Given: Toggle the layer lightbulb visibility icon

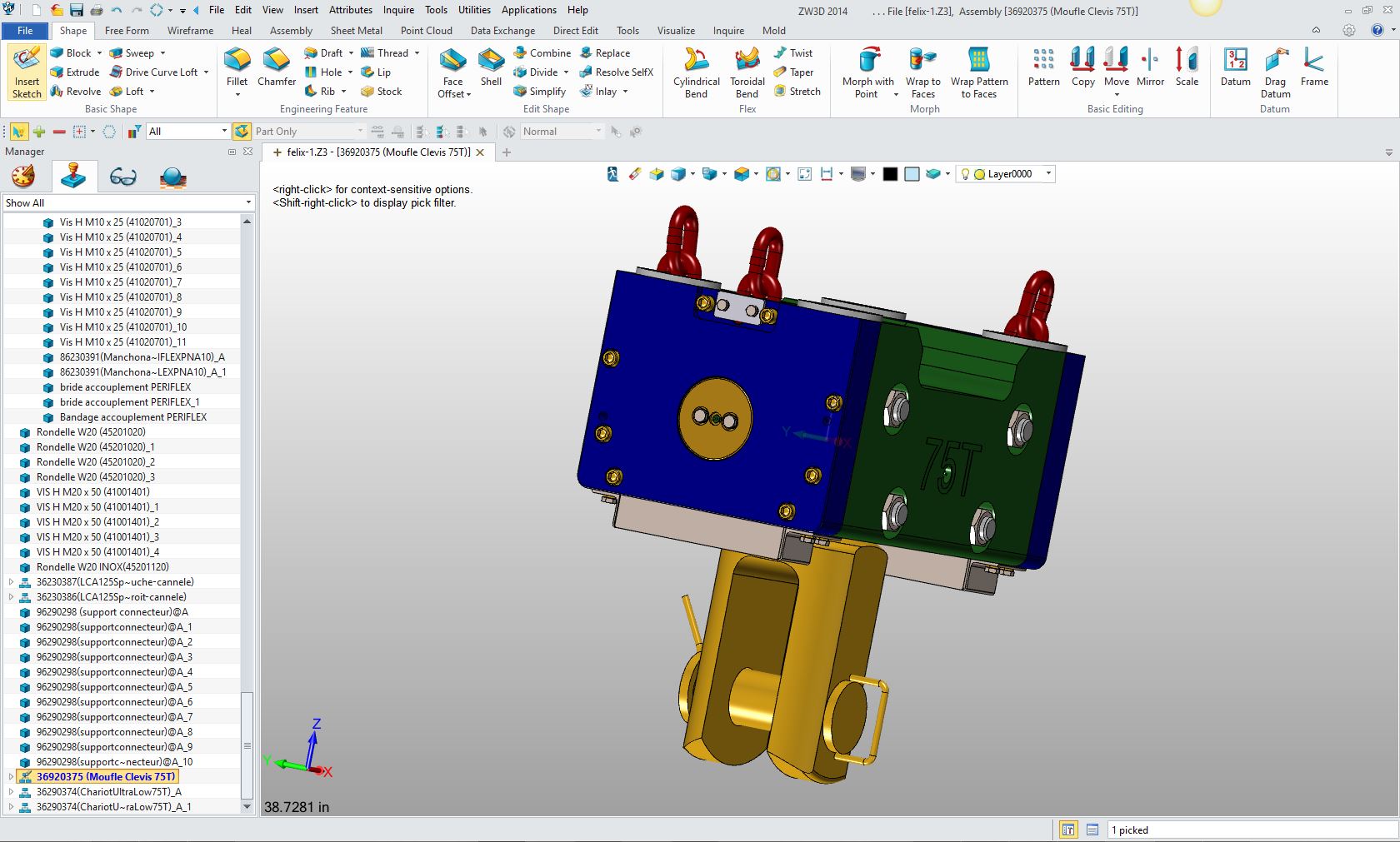Looking at the screenshot, I should [966, 174].
